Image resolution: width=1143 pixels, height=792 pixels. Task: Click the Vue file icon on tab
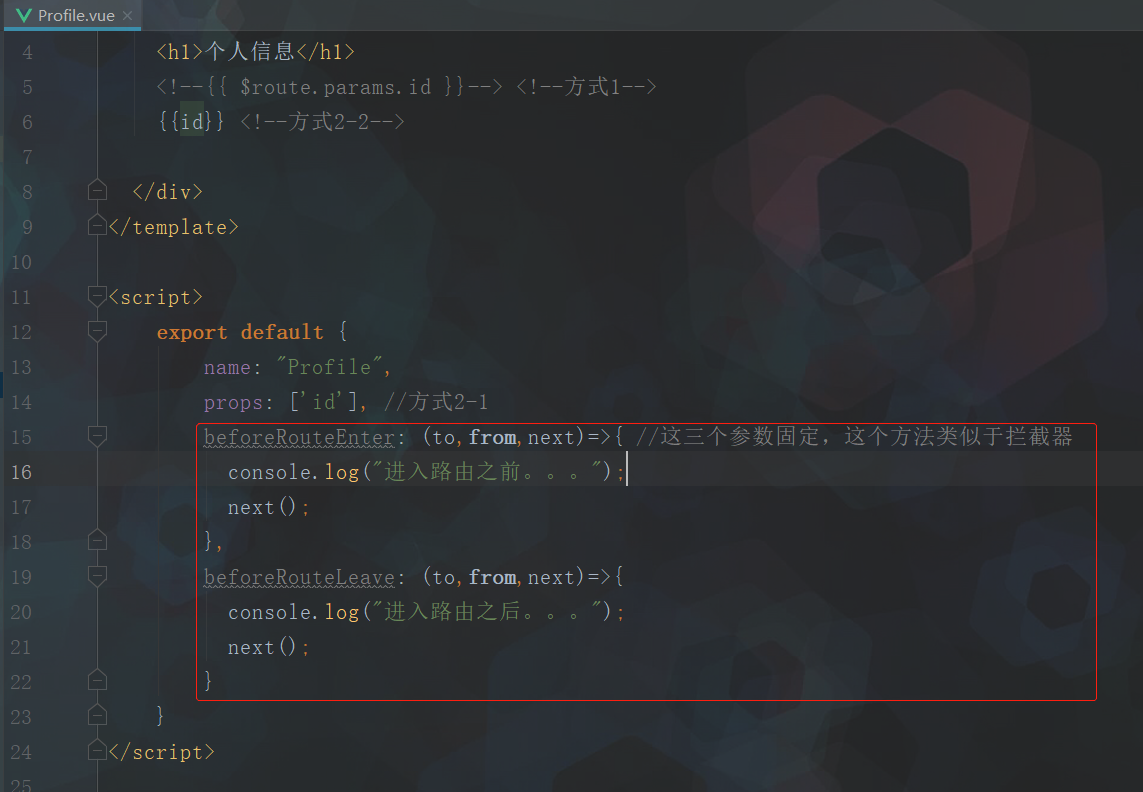23,15
